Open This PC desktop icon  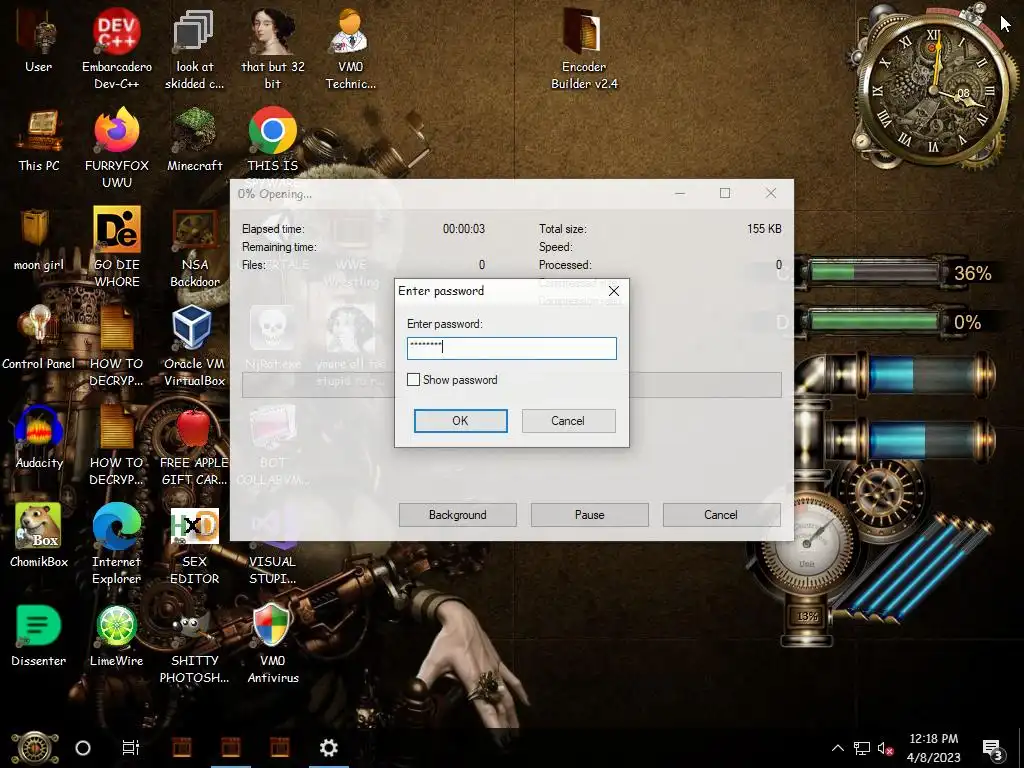coord(39,140)
